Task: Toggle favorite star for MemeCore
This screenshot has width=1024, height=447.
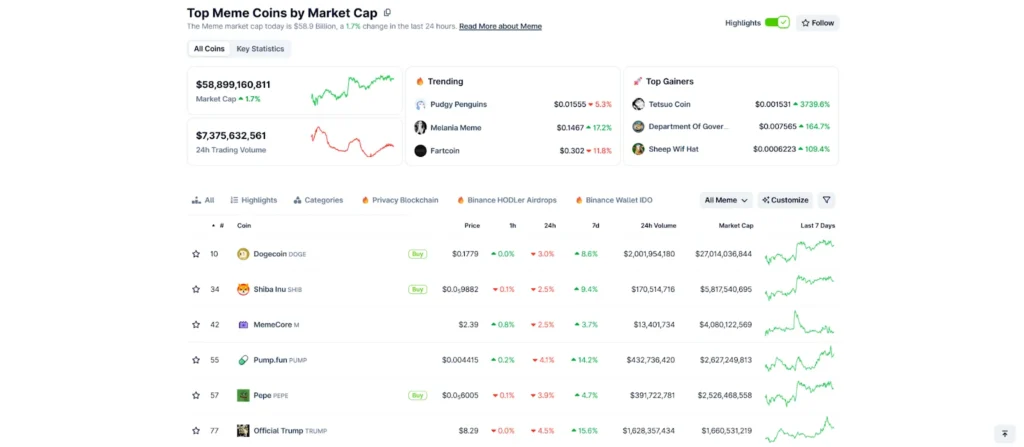Action: [x=196, y=324]
